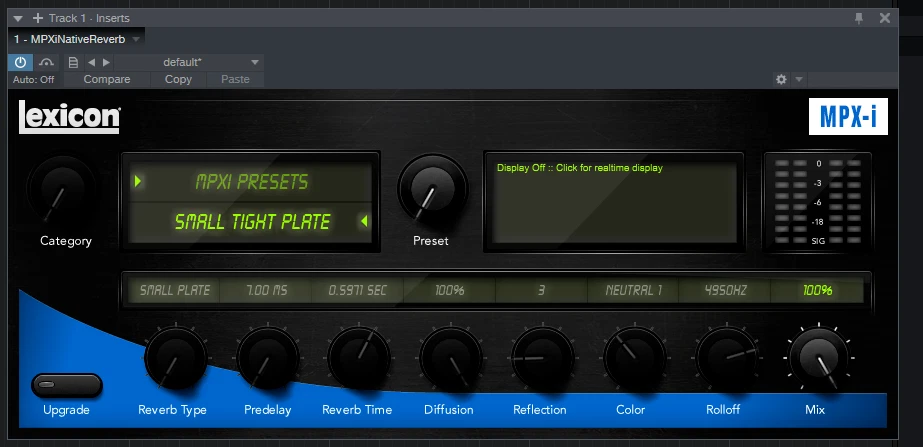
Task: Click the Paste button
Action: pos(235,79)
